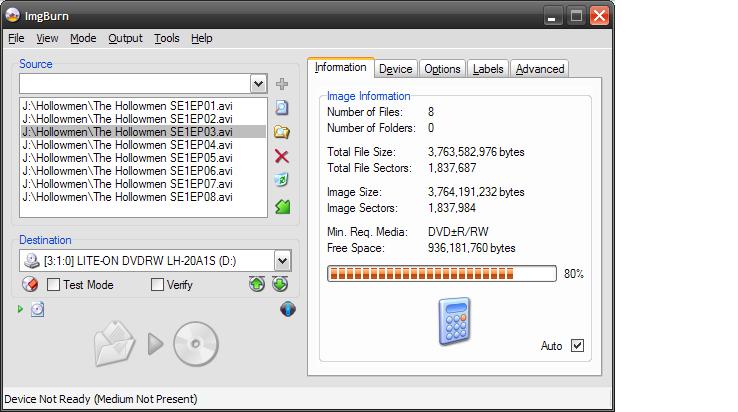This screenshot has width=738, height=412.
Task: Click the ImgBurn title bar application icon
Action: coord(13,15)
